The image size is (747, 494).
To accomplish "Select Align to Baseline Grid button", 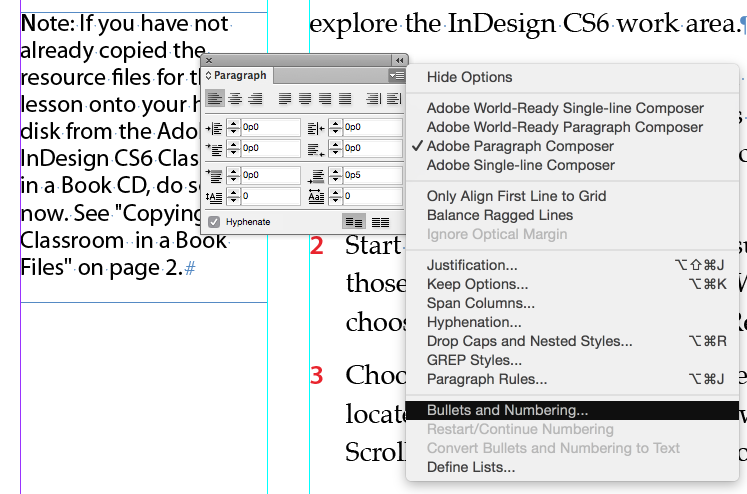I will [x=380, y=222].
